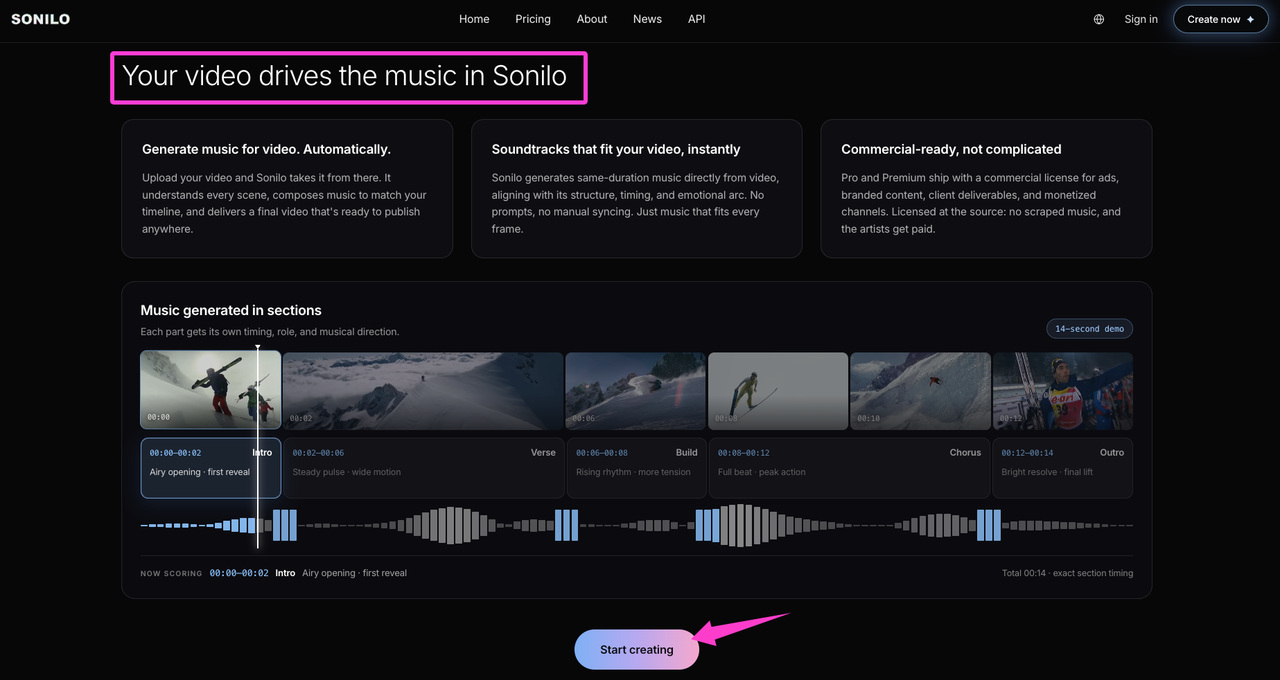Click 'Airy opening · first reveal' in status row
1280x680 pixels.
[x=354, y=573]
